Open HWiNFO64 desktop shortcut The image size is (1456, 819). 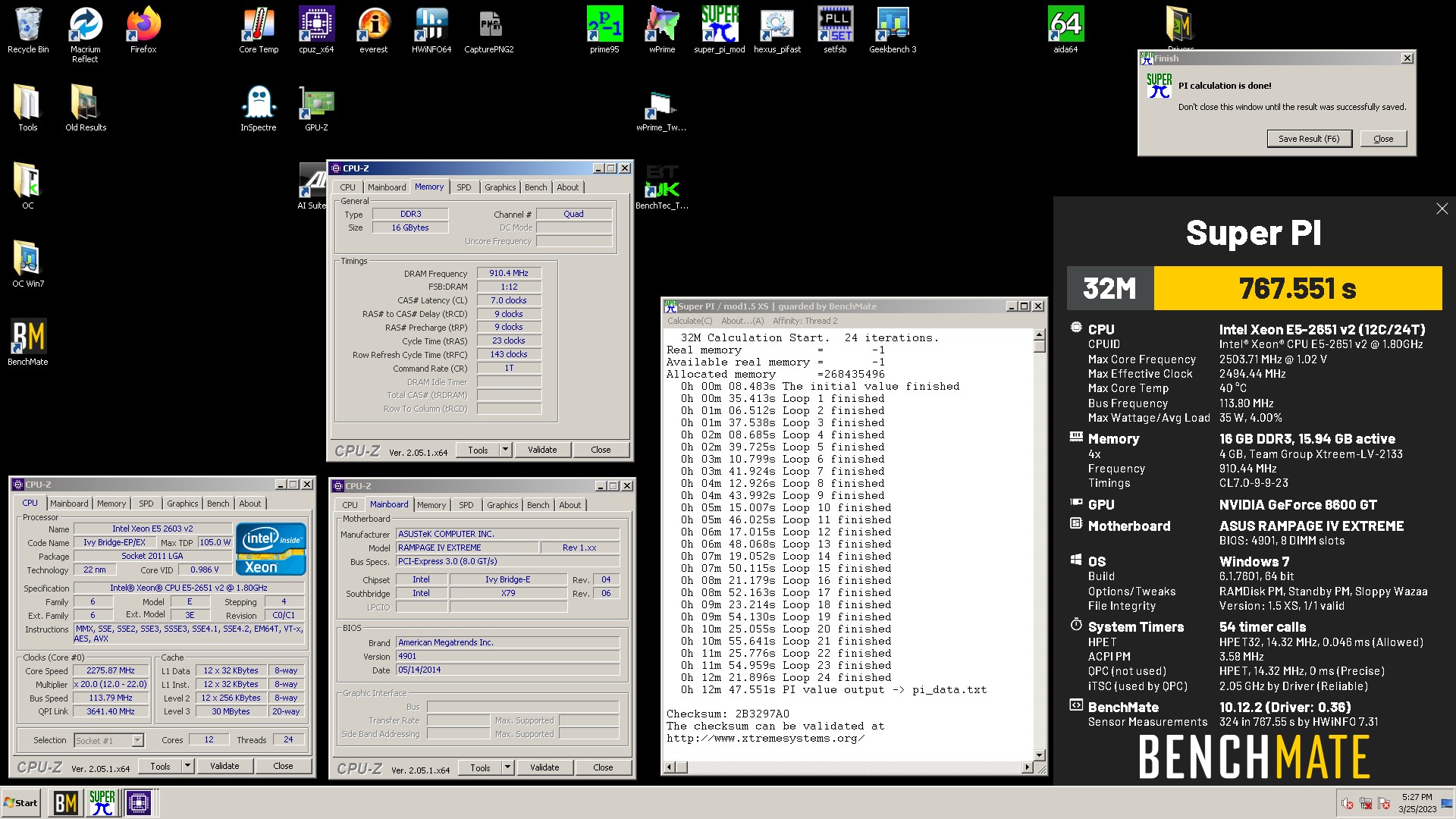[x=431, y=30]
